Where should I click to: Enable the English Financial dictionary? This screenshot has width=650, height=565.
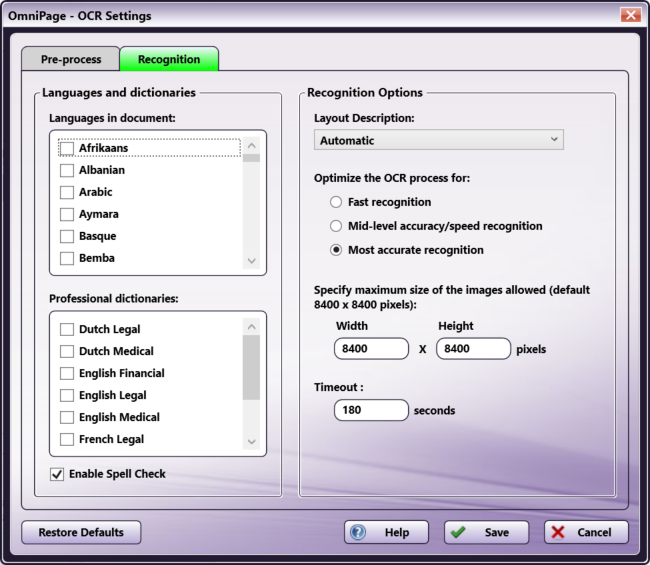click(67, 373)
